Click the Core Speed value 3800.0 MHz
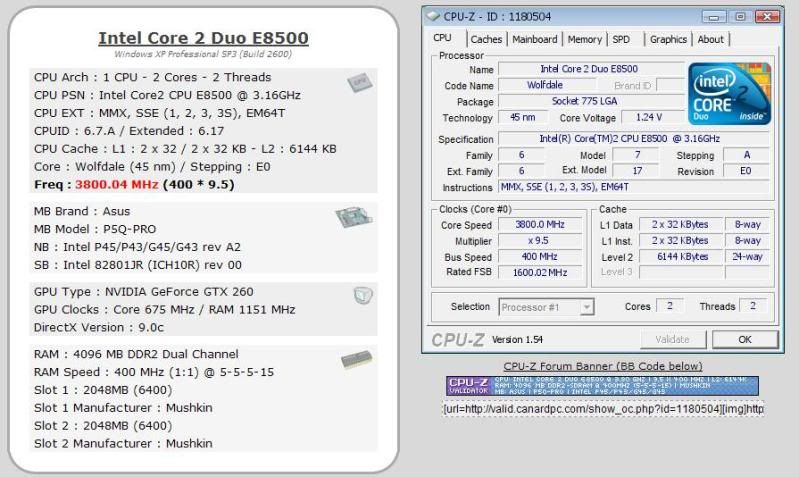Image resolution: width=799 pixels, height=477 pixels. click(540, 225)
